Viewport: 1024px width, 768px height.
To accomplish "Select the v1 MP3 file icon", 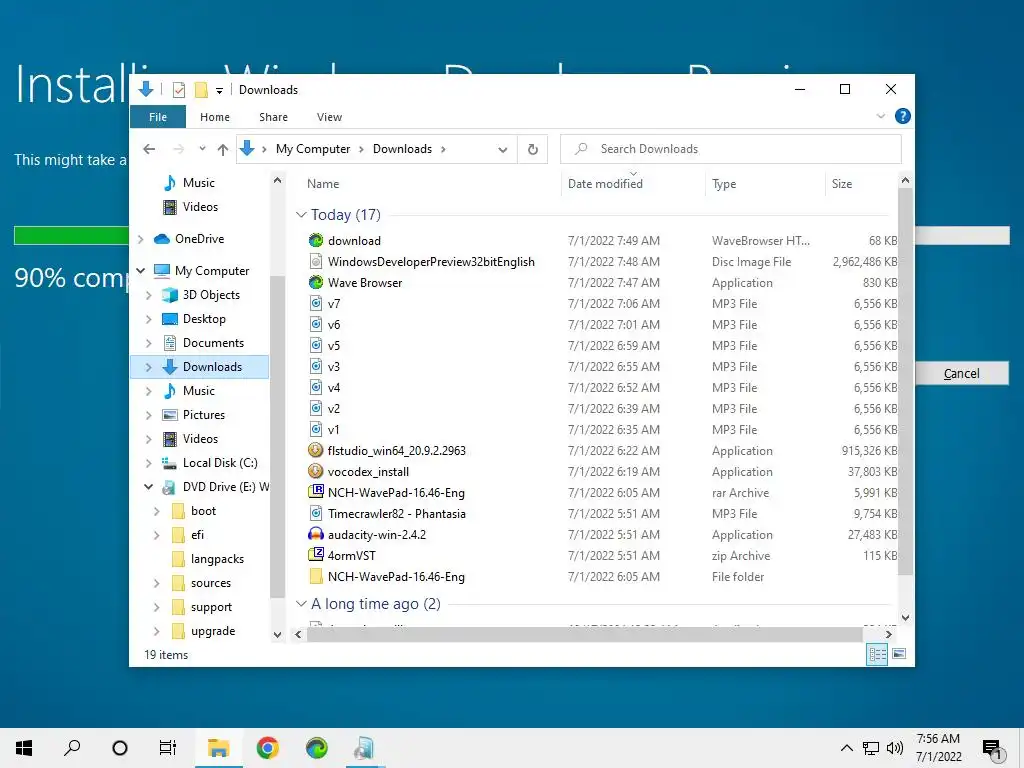I will pos(315,429).
